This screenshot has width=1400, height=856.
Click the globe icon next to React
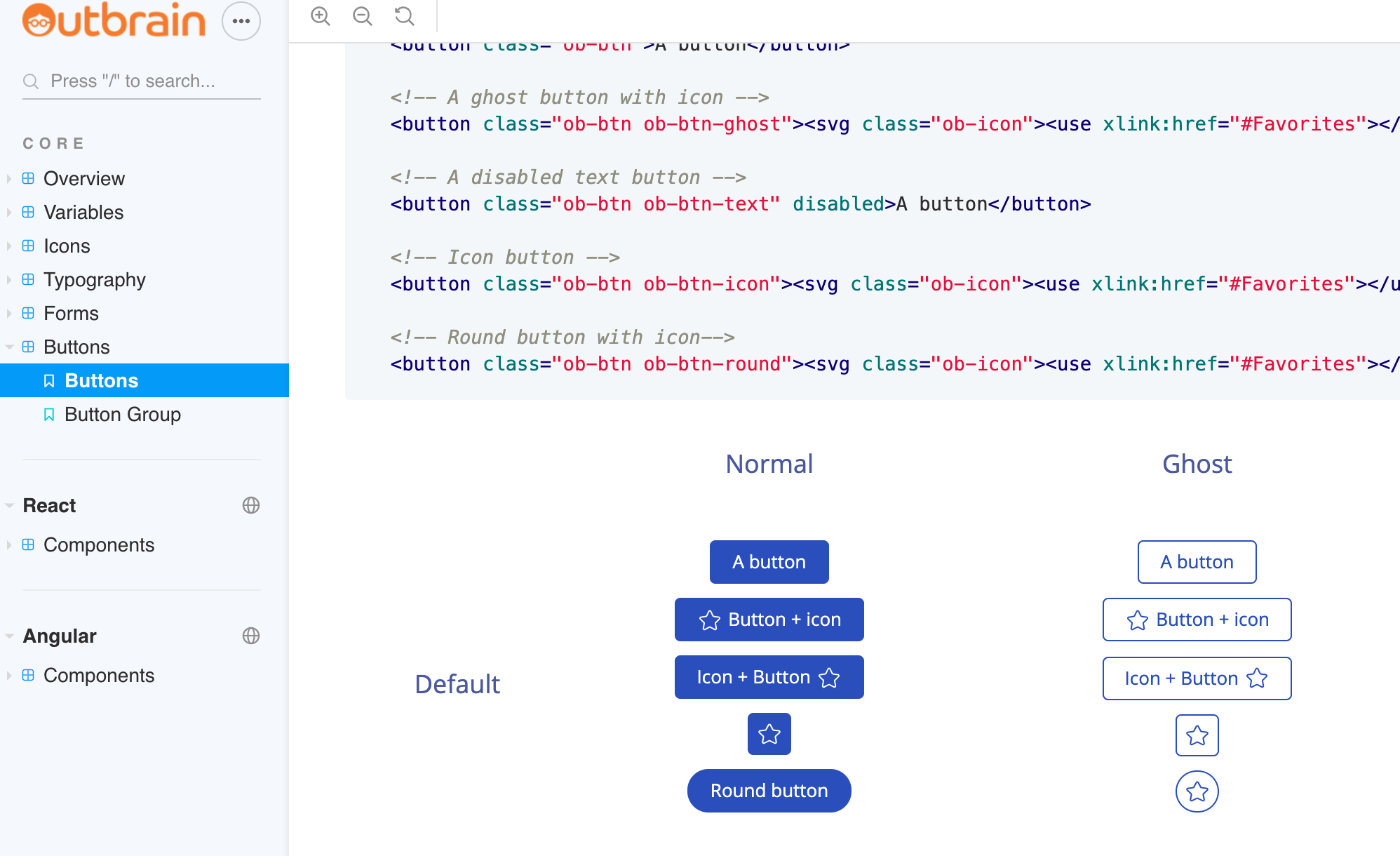point(251,505)
